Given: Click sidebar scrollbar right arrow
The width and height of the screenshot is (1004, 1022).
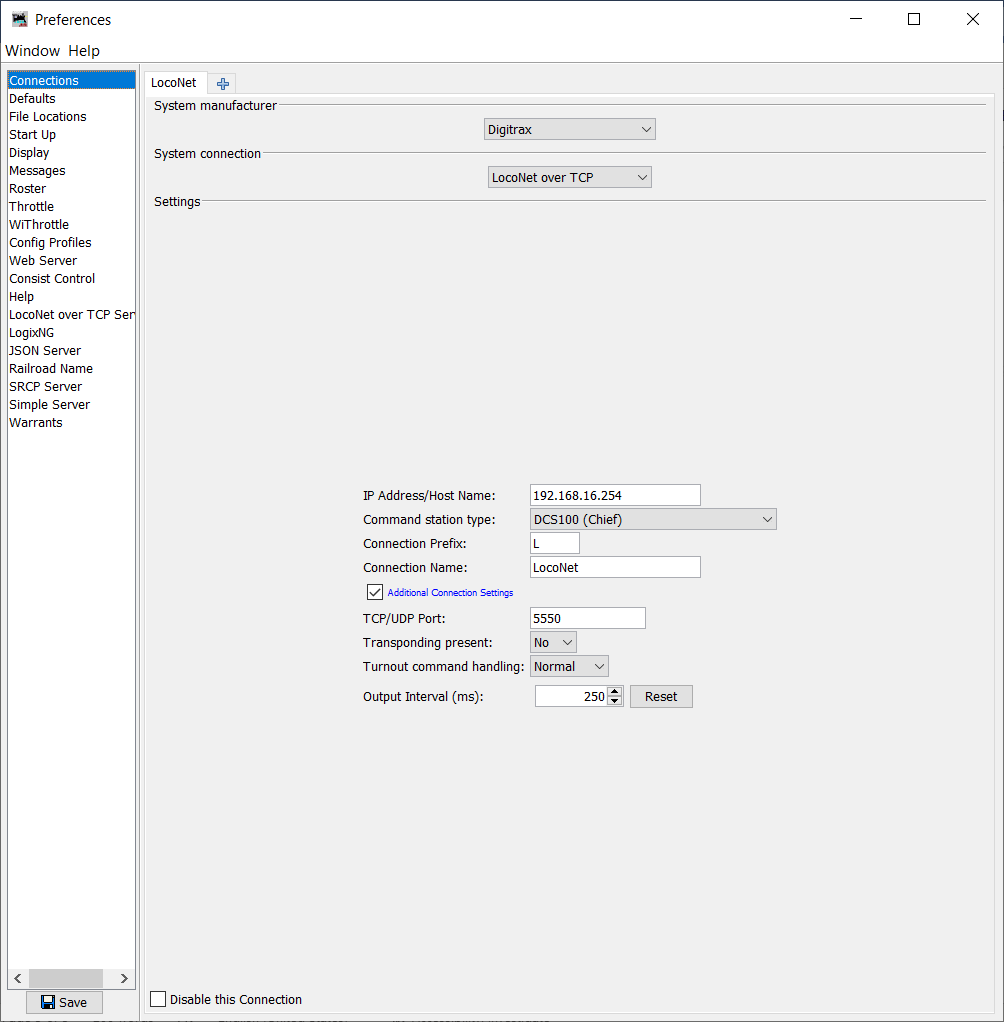Looking at the screenshot, I should (x=125, y=978).
